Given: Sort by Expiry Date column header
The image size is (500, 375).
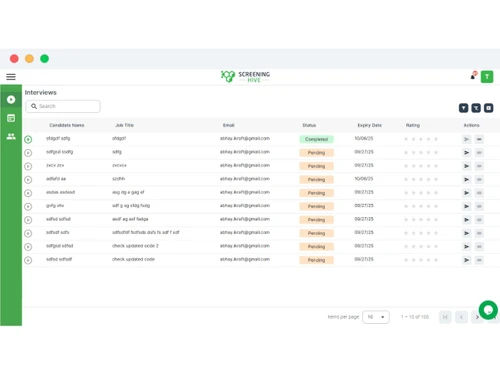Looking at the screenshot, I should [x=369, y=125].
